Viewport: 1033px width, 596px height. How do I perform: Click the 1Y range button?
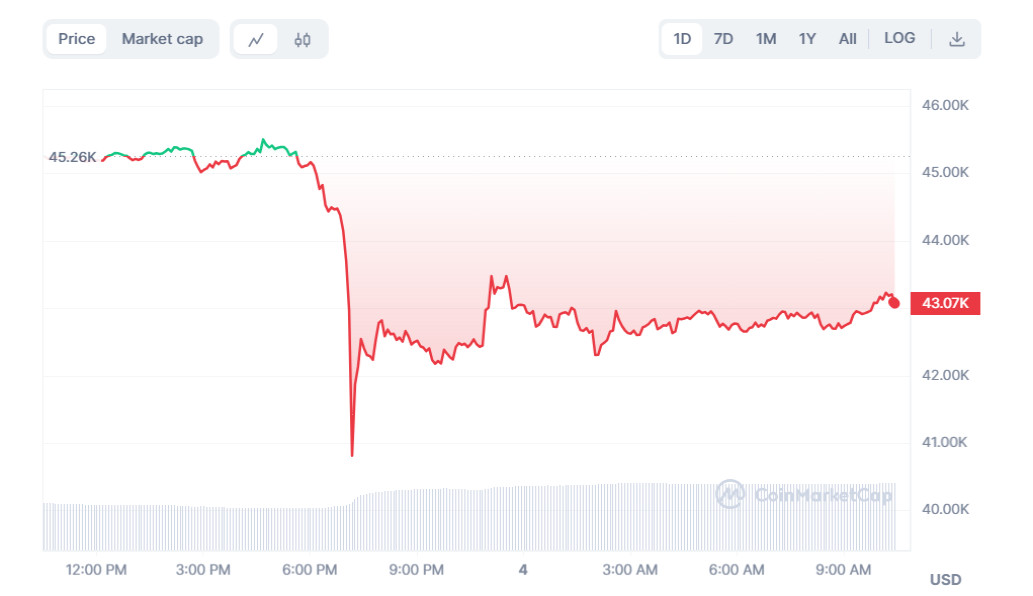click(x=807, y=38)
